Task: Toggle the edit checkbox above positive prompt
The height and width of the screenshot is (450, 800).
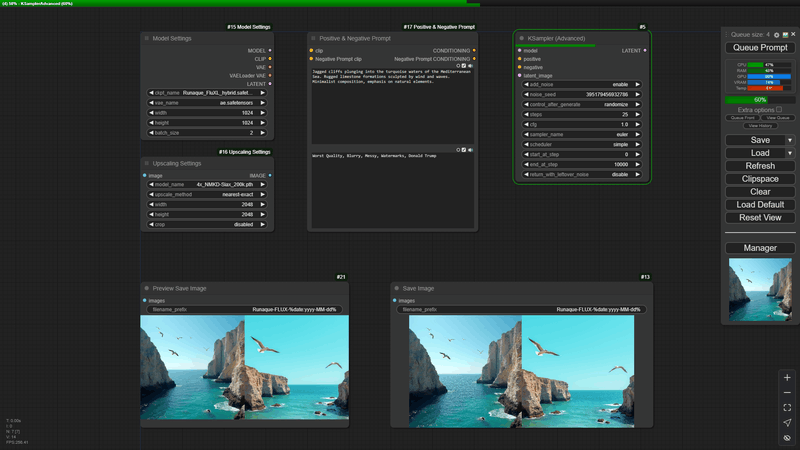Action: click(x=464, y=66)
